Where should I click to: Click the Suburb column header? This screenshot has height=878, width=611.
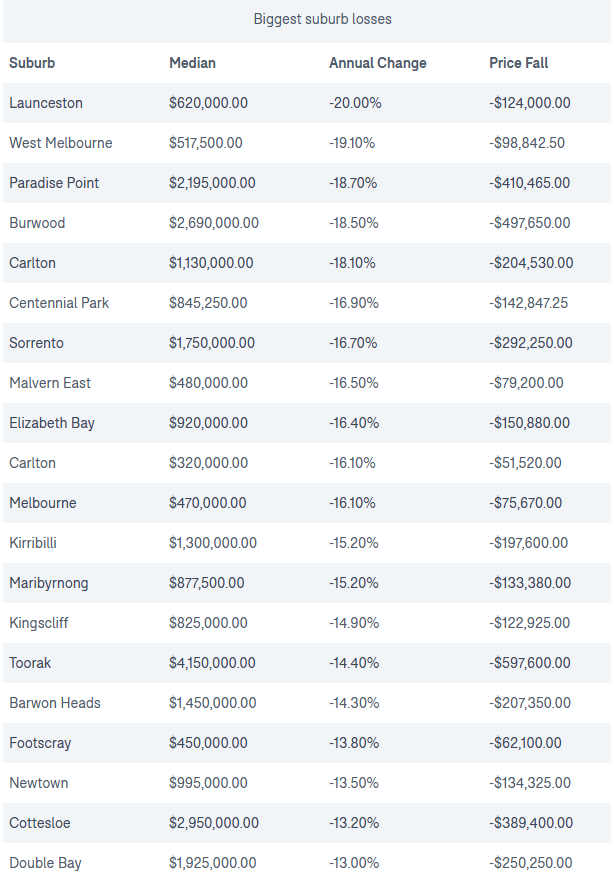pyautogui.click(x=32, y=63)
